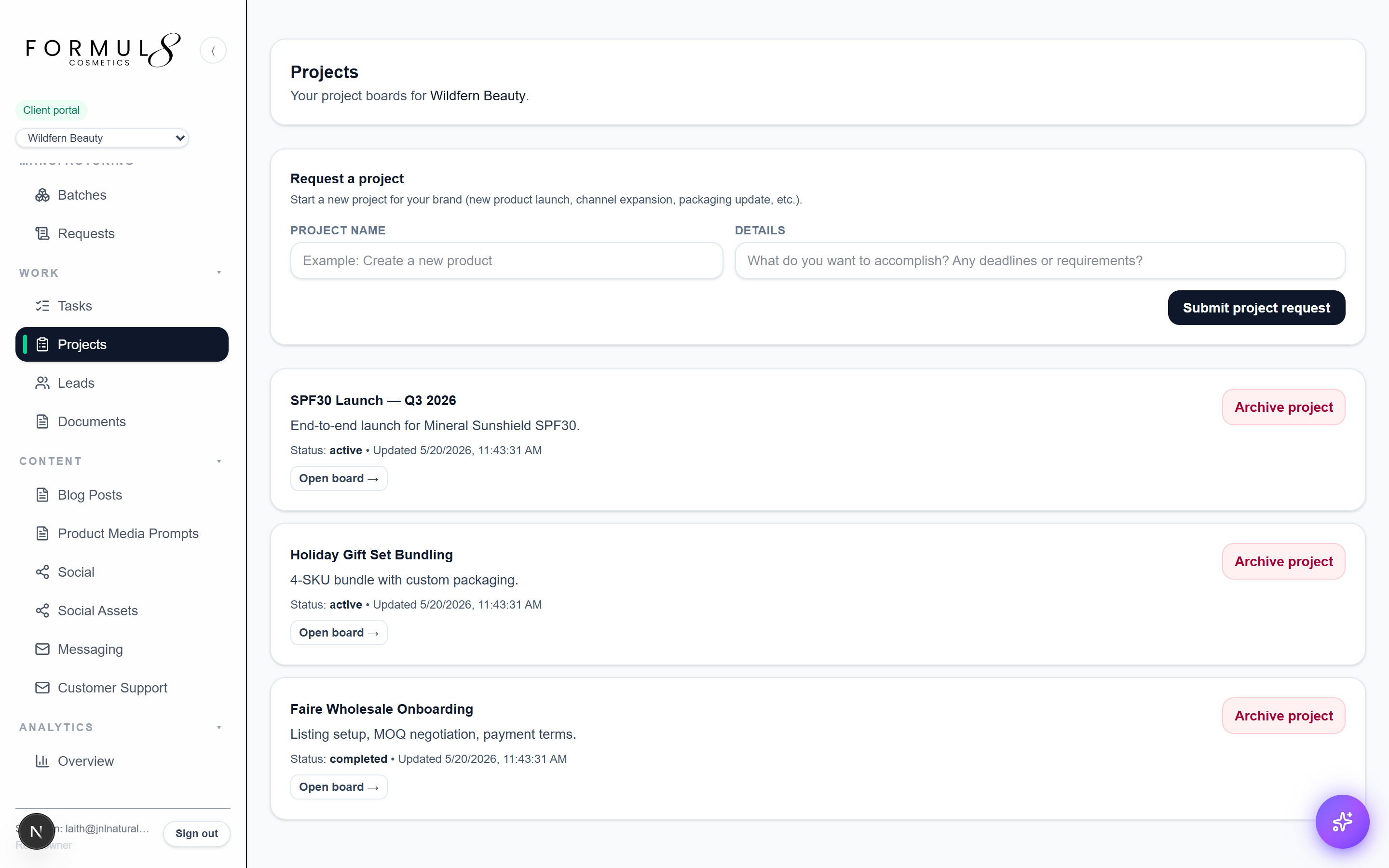Open board for Faire Wholesale Onboarding
The height and width of the screenshot is (868, 1389).
pos(339,787)
